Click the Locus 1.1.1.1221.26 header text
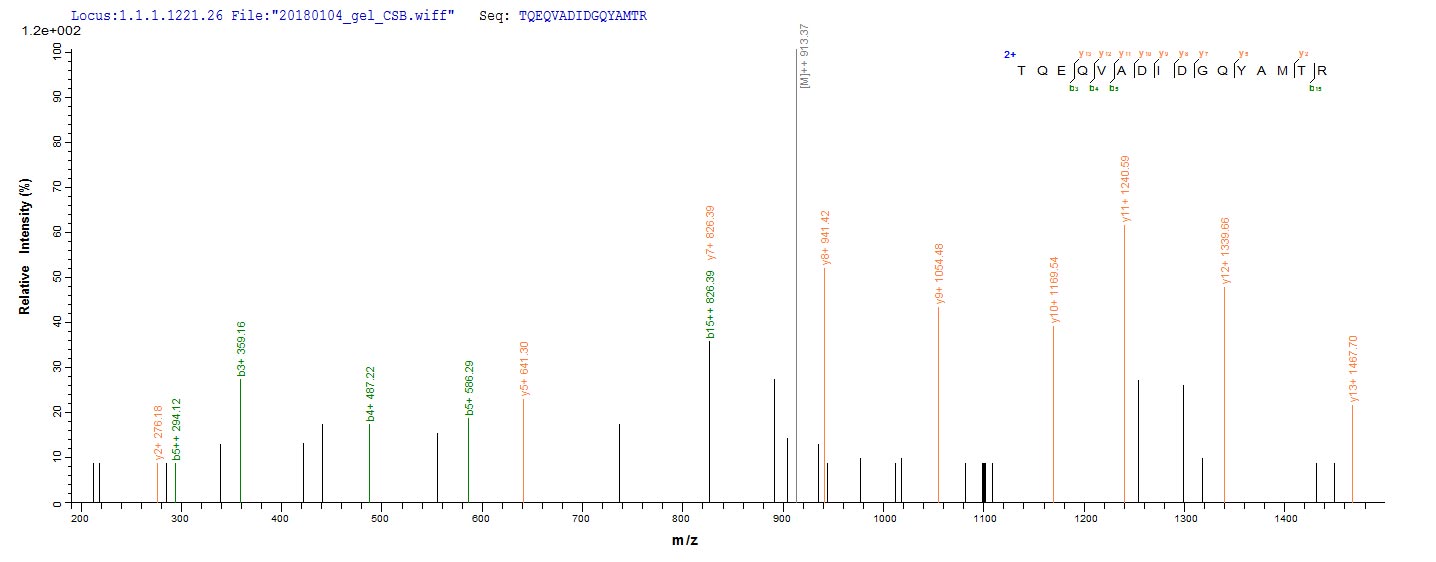The width and height of the screenshot is (1436, 562). [x=139, y=18]
